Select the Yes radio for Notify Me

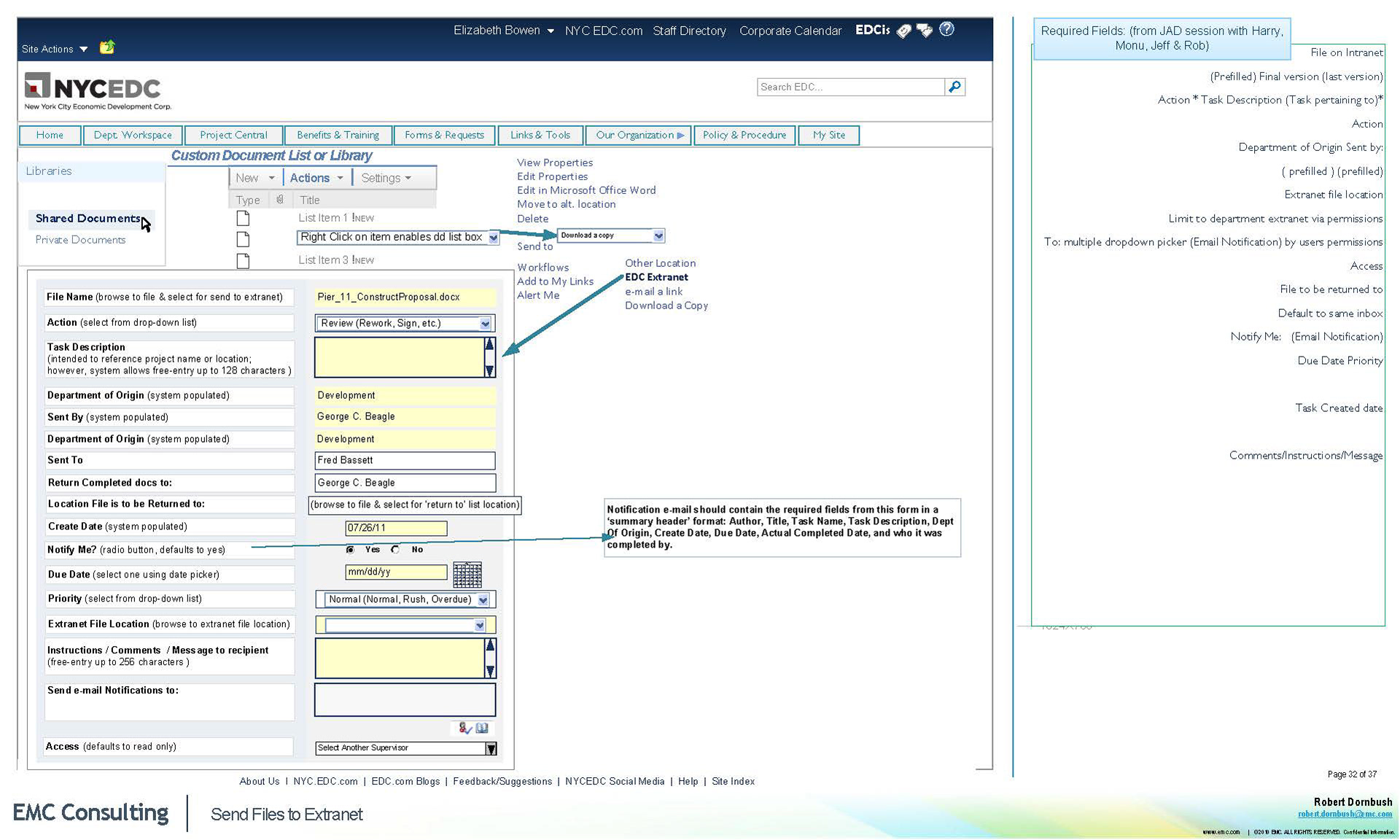click(x=351, y=550)
